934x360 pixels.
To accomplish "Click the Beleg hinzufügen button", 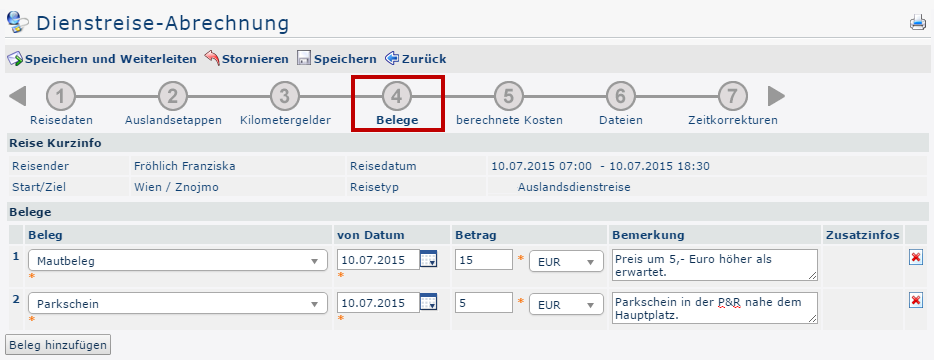I will (58, 345).
